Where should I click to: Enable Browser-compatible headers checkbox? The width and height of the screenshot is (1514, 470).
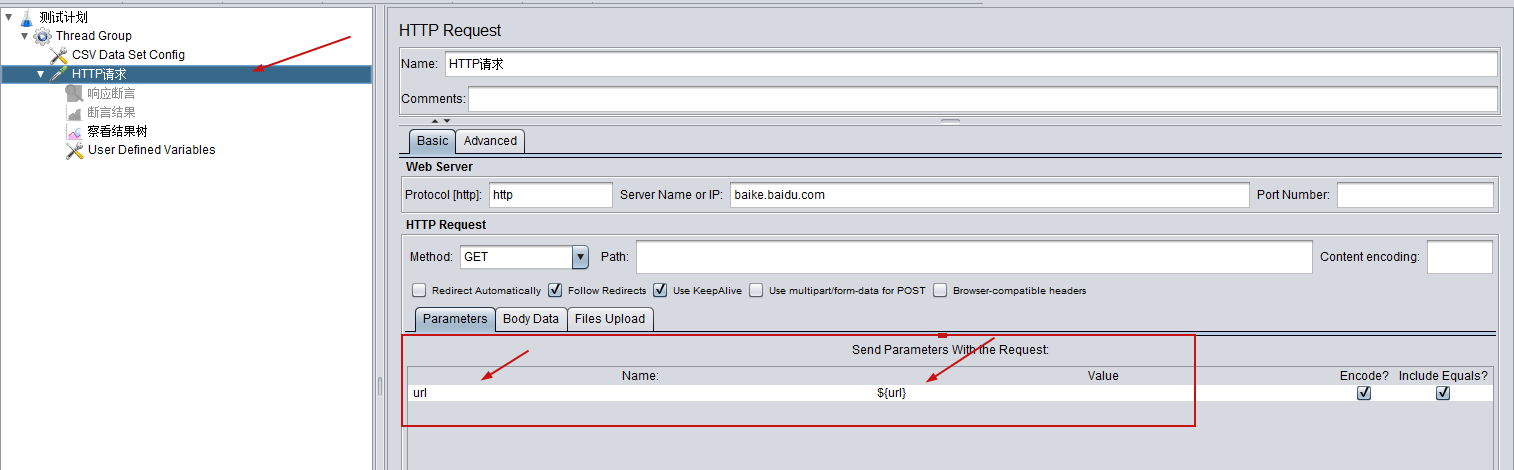pos(940,291)
